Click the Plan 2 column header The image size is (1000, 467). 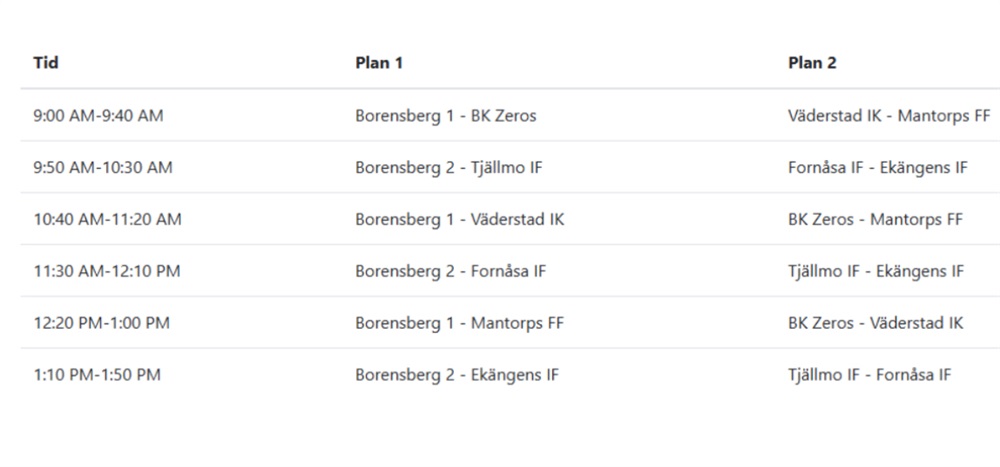pyautogui.click(x=812, y=63)
